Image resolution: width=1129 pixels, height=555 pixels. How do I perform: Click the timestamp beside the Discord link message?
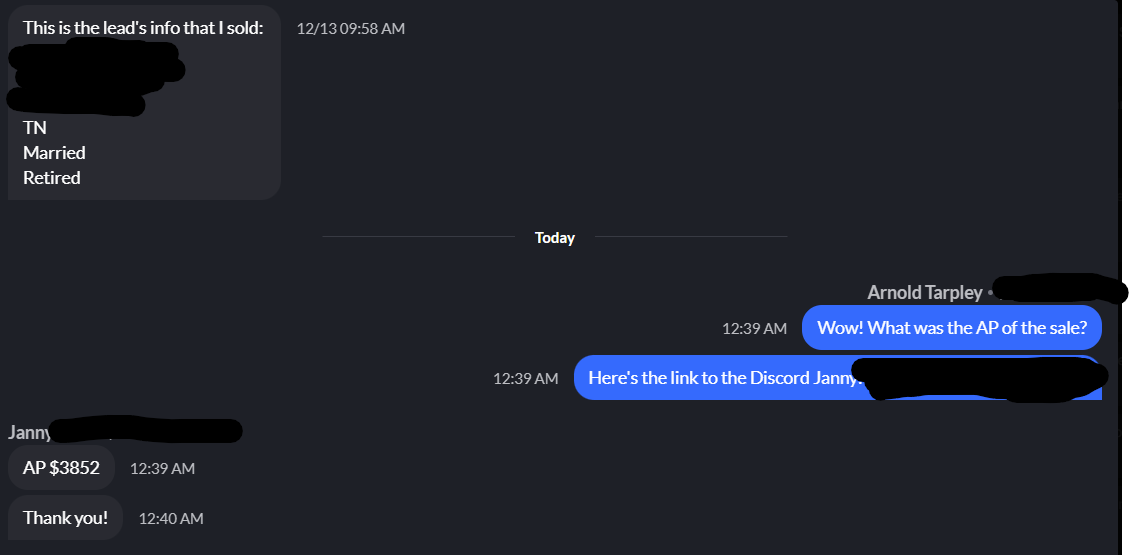(525, 378)
